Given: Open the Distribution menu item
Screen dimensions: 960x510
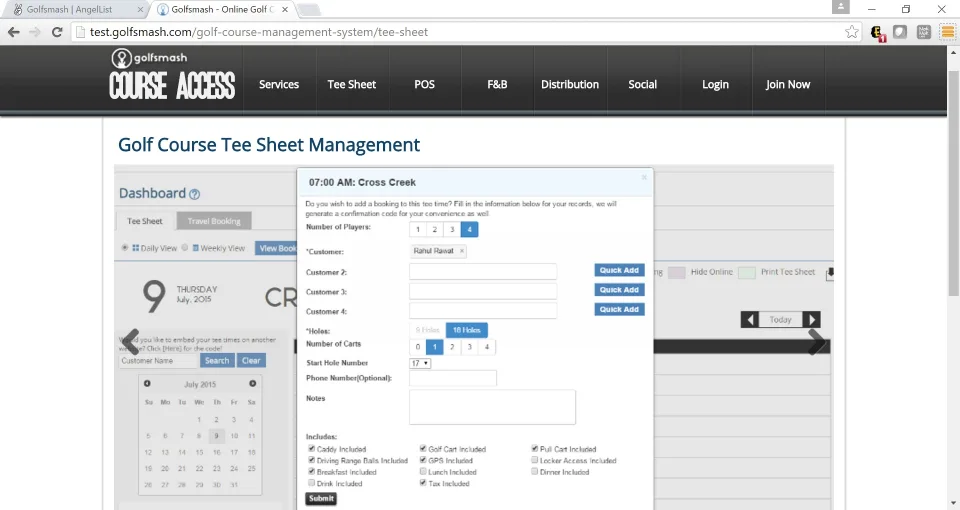Looking at the screenshot, I should point(570,84).
